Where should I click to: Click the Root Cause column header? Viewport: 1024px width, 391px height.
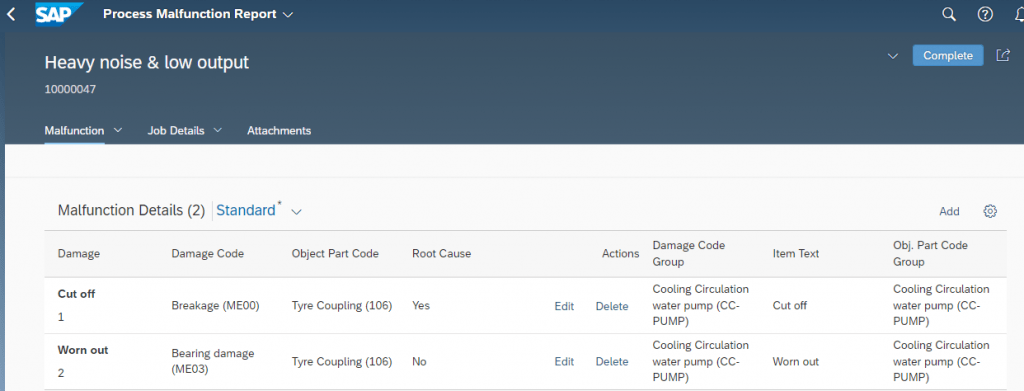click(441, 254)
